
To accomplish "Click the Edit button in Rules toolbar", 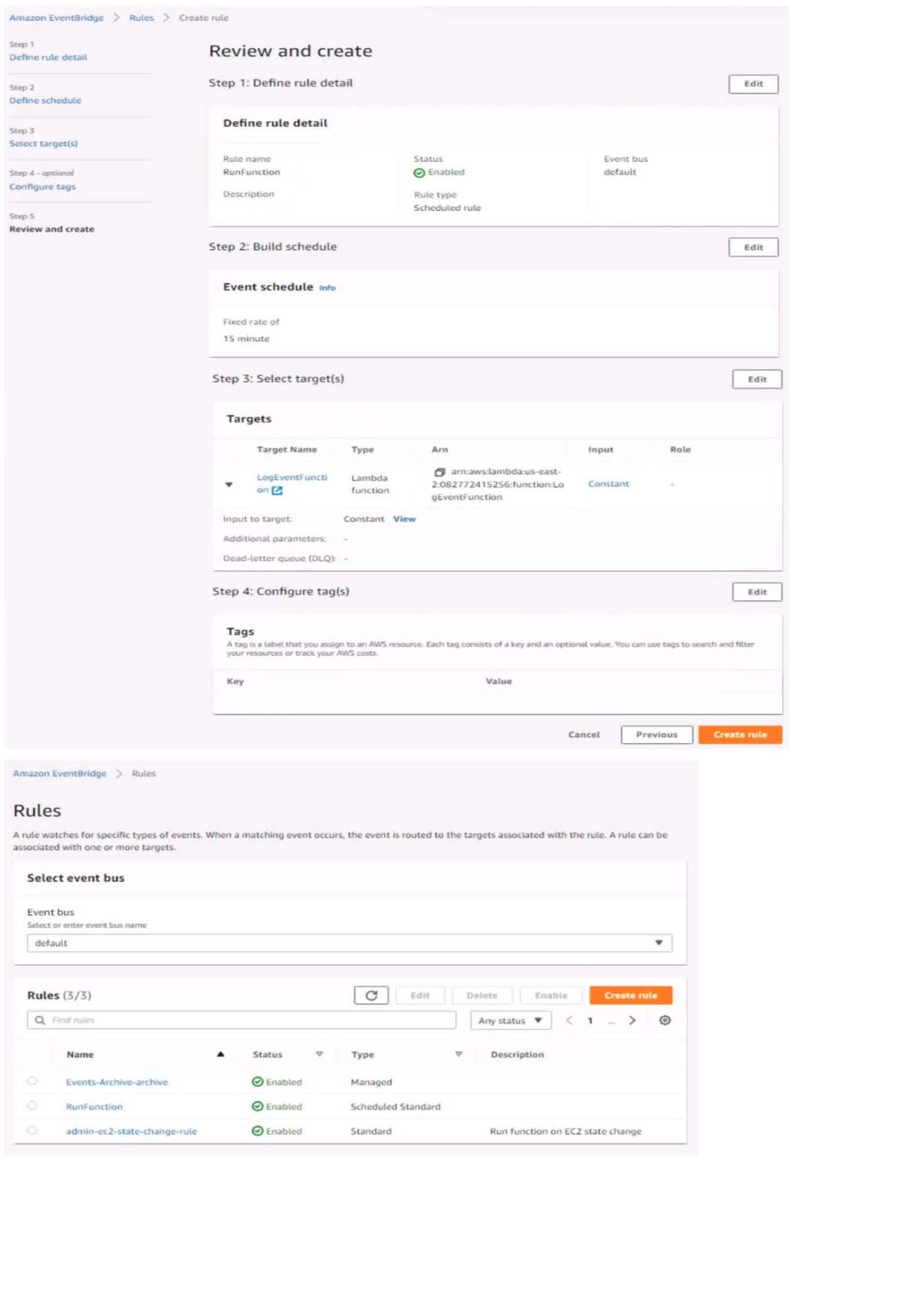I will click(x=420, y=995).
